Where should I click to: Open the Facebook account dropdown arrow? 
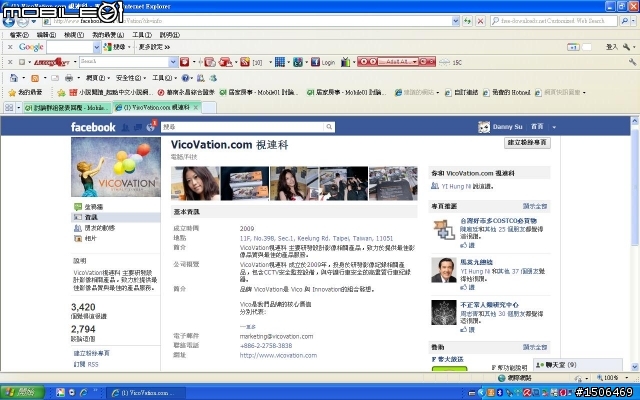[554, 127]
